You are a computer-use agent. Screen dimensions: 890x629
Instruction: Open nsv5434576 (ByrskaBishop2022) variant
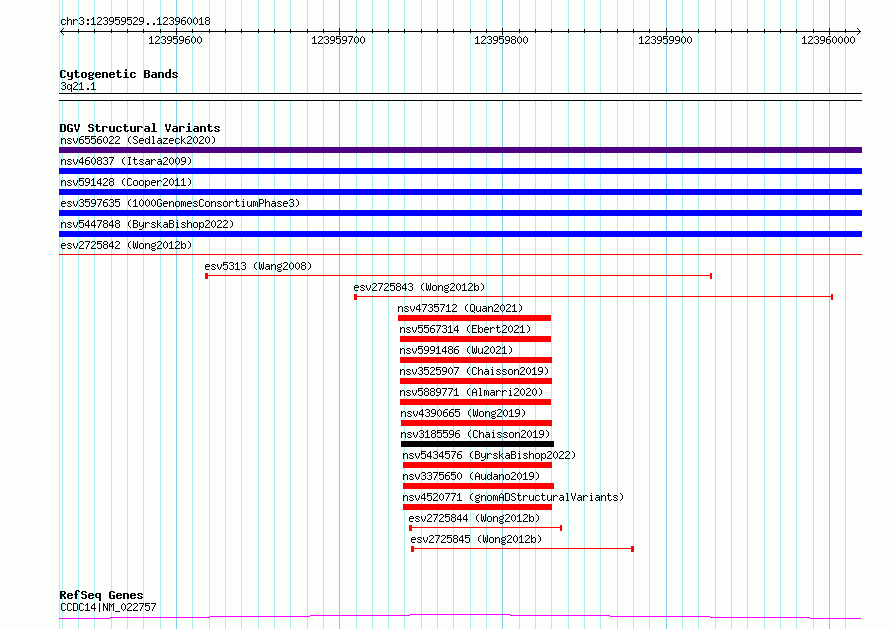tap(489, 455)
